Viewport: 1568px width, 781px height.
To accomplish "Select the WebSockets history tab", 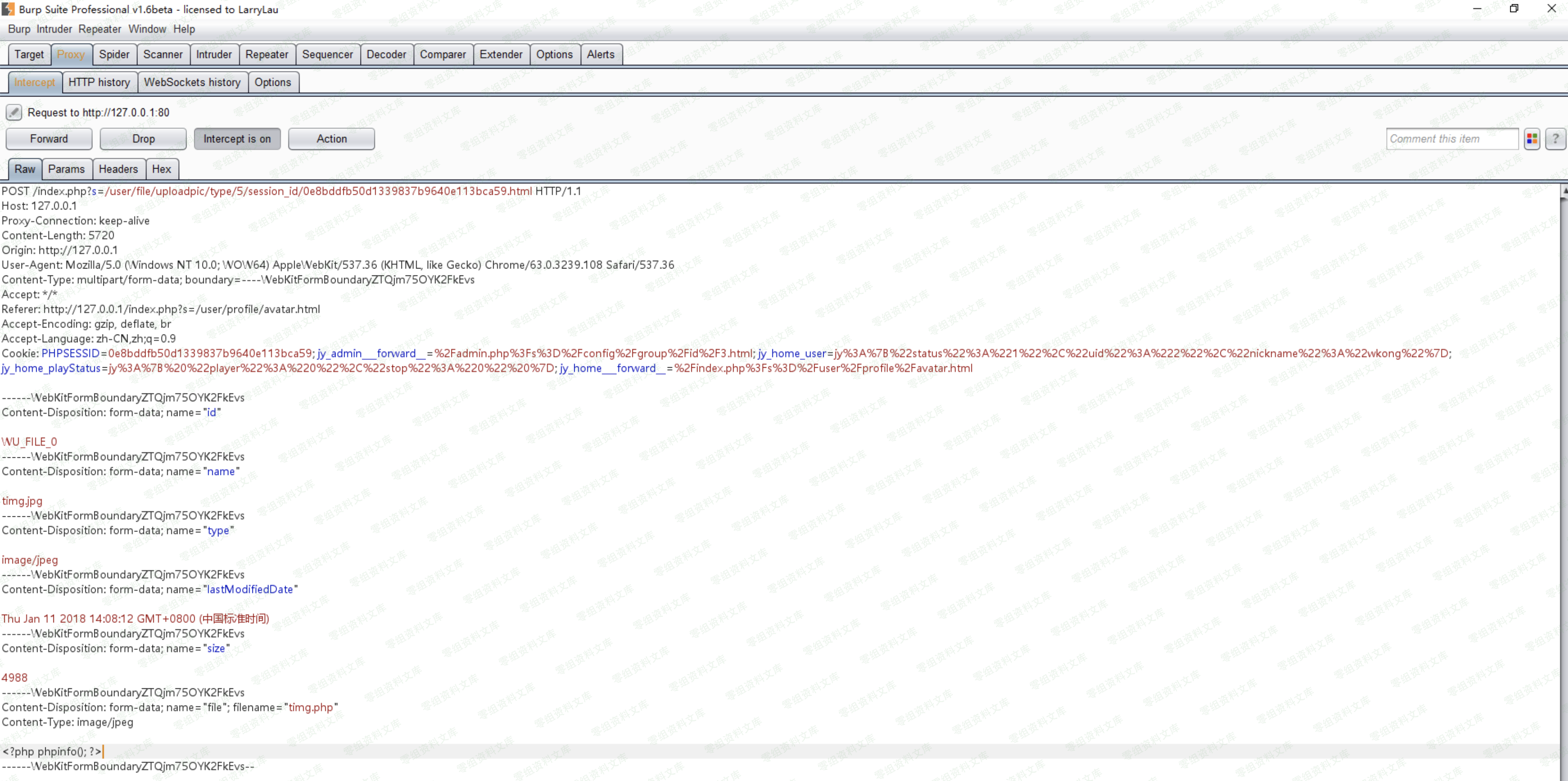I will point(192,82).
